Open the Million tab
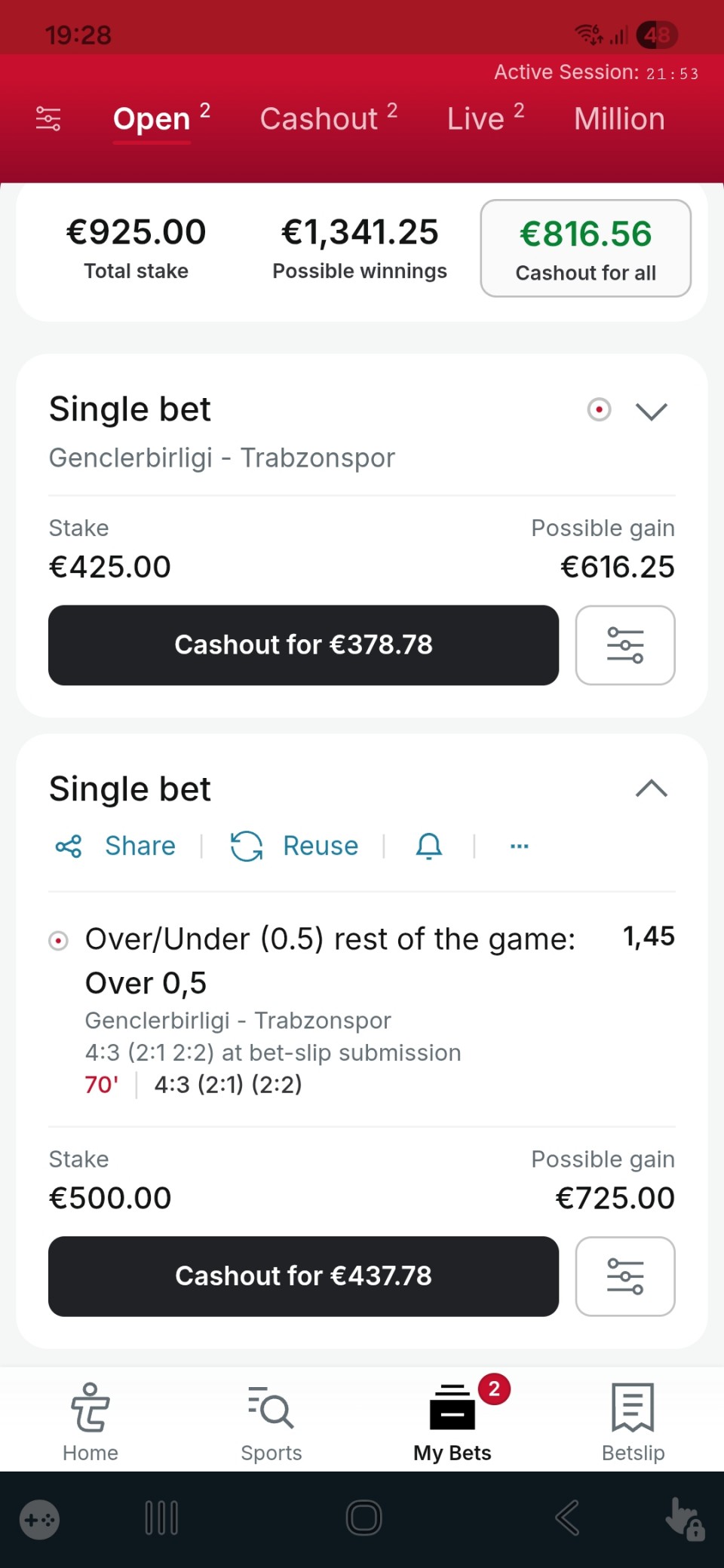This screenshot has width=724, height=1568. [x=619, y=119]
